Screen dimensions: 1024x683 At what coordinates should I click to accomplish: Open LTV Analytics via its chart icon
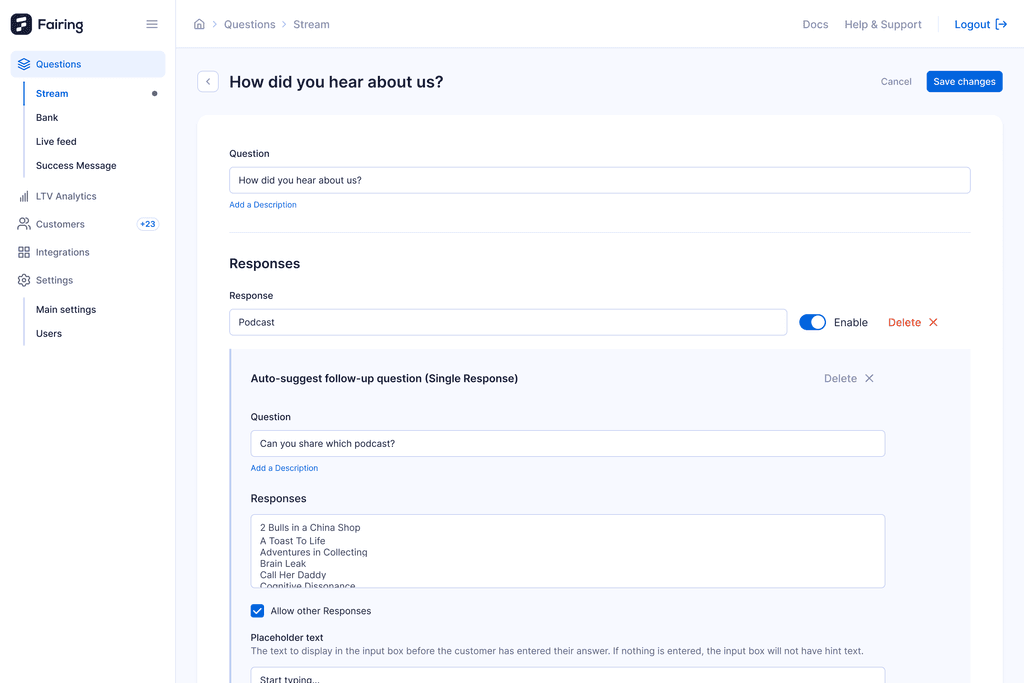coord(22,196)
